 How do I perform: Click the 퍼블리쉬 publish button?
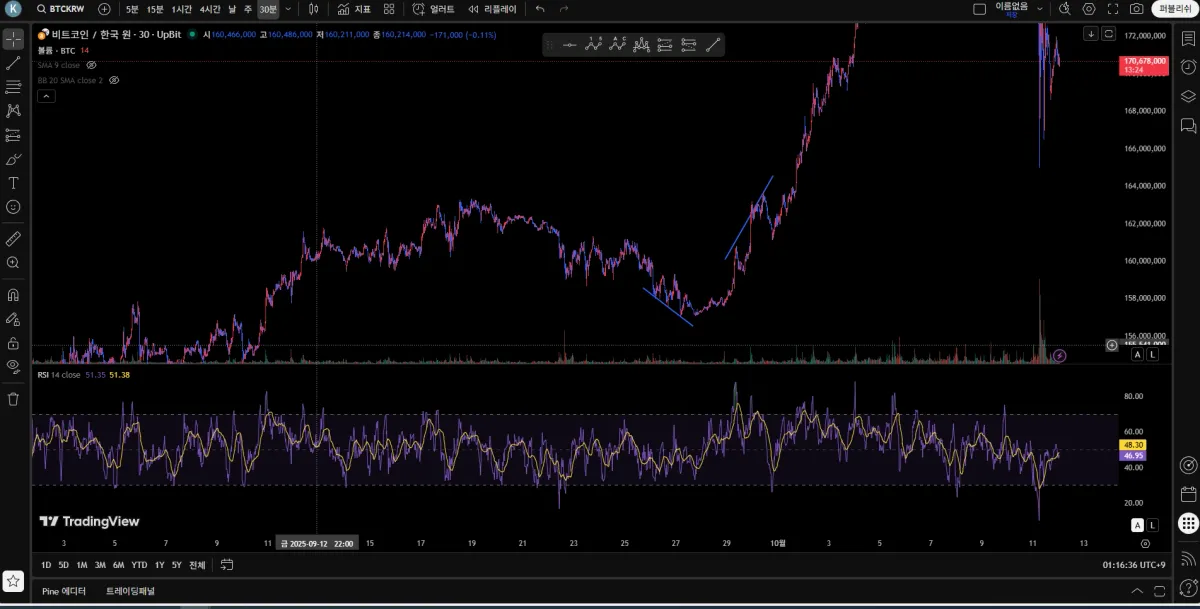[x=1174, y=9]
